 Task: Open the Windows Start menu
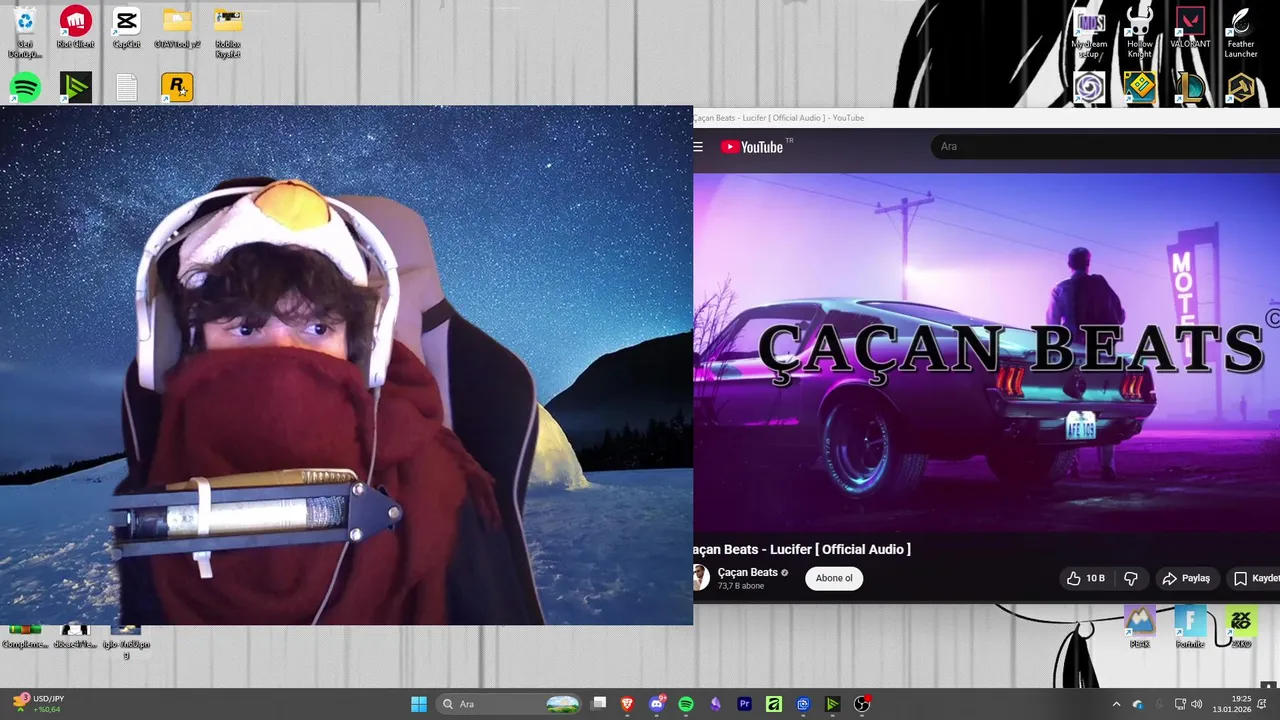click(x=419, y=704)
